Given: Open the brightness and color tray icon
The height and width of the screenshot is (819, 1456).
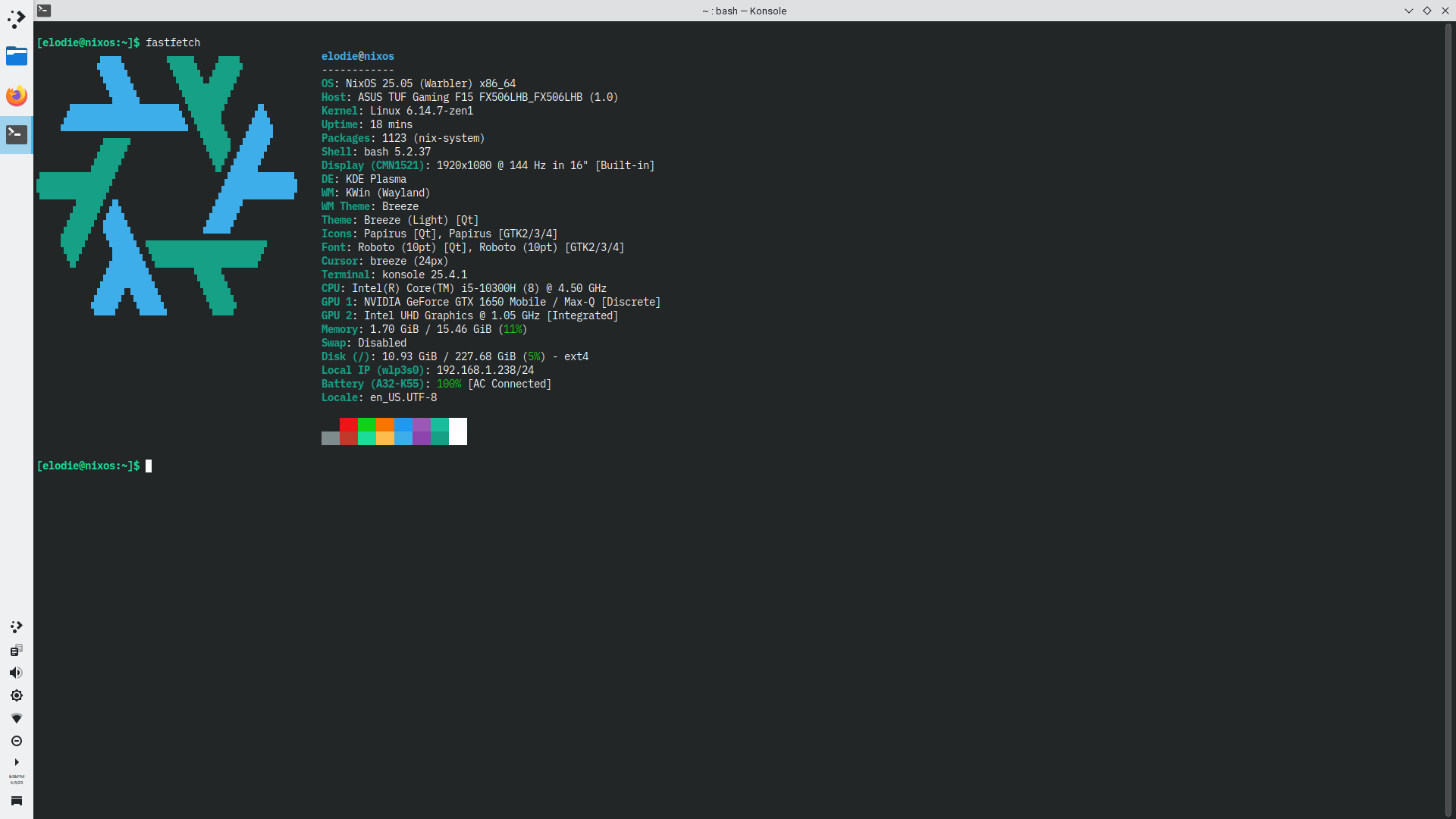Looking at the screenshot, I should (16, 695).
